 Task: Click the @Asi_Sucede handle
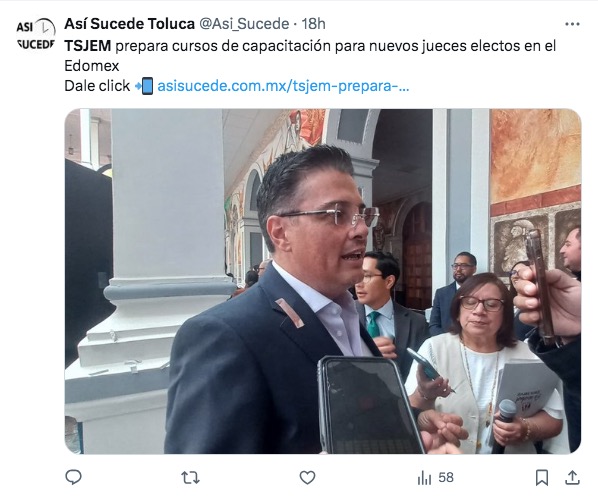click(244, 24)
